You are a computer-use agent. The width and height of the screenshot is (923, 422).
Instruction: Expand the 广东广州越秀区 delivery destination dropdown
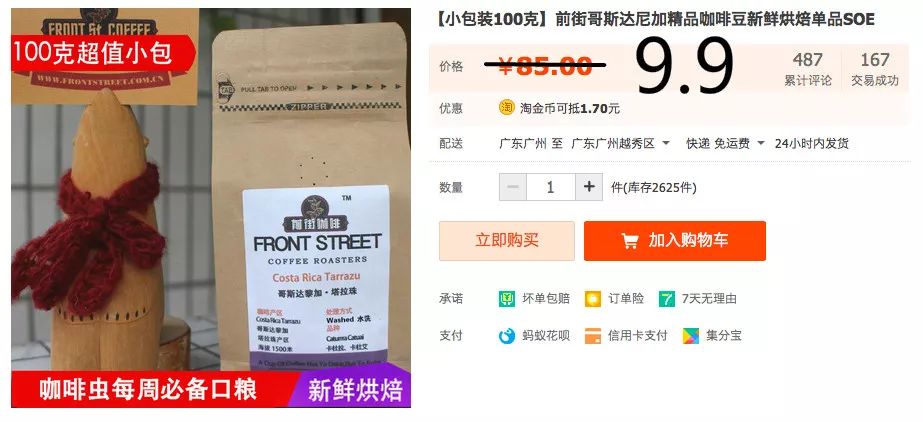[621, 143]
